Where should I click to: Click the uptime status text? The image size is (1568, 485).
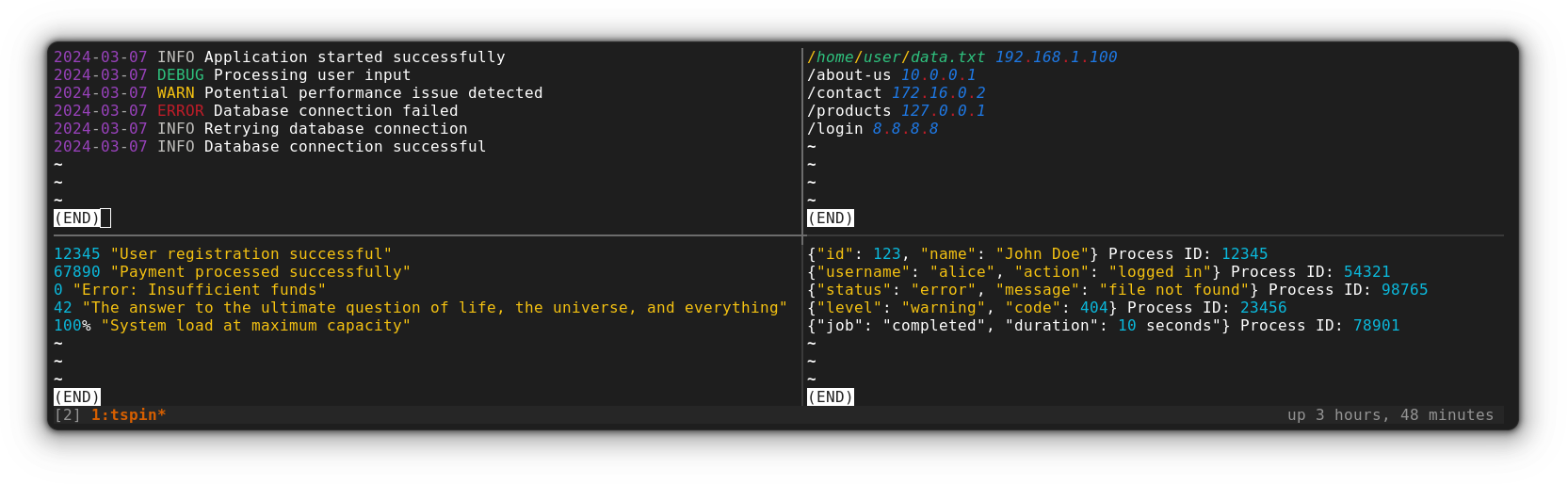pyautogui.click(x=1390, y=415)
